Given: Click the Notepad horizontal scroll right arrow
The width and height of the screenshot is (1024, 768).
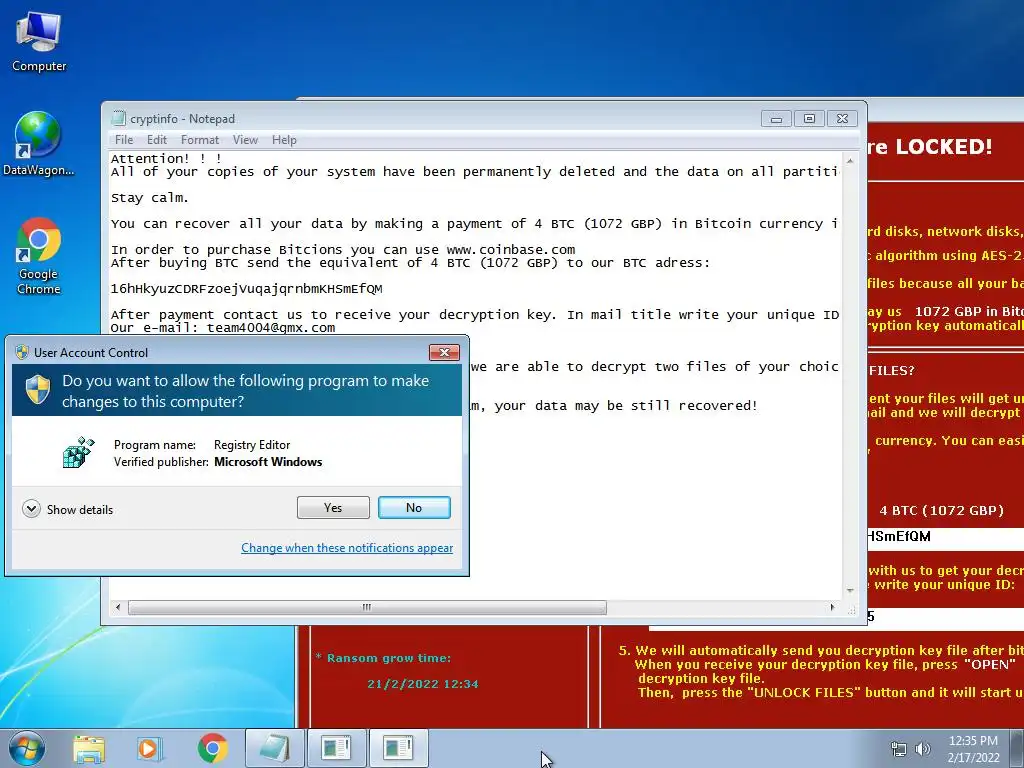Looking at the screenshot, I should [x=832, y=607].
